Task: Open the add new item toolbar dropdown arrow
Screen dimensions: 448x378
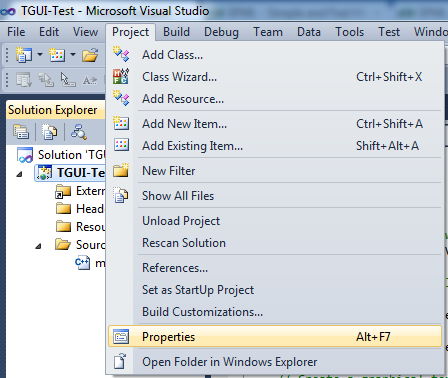Action: (73, 54)
